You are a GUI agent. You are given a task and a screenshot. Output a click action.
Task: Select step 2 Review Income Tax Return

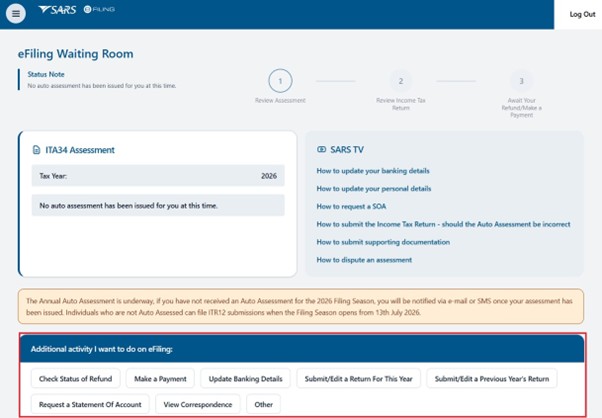(400, 81)
